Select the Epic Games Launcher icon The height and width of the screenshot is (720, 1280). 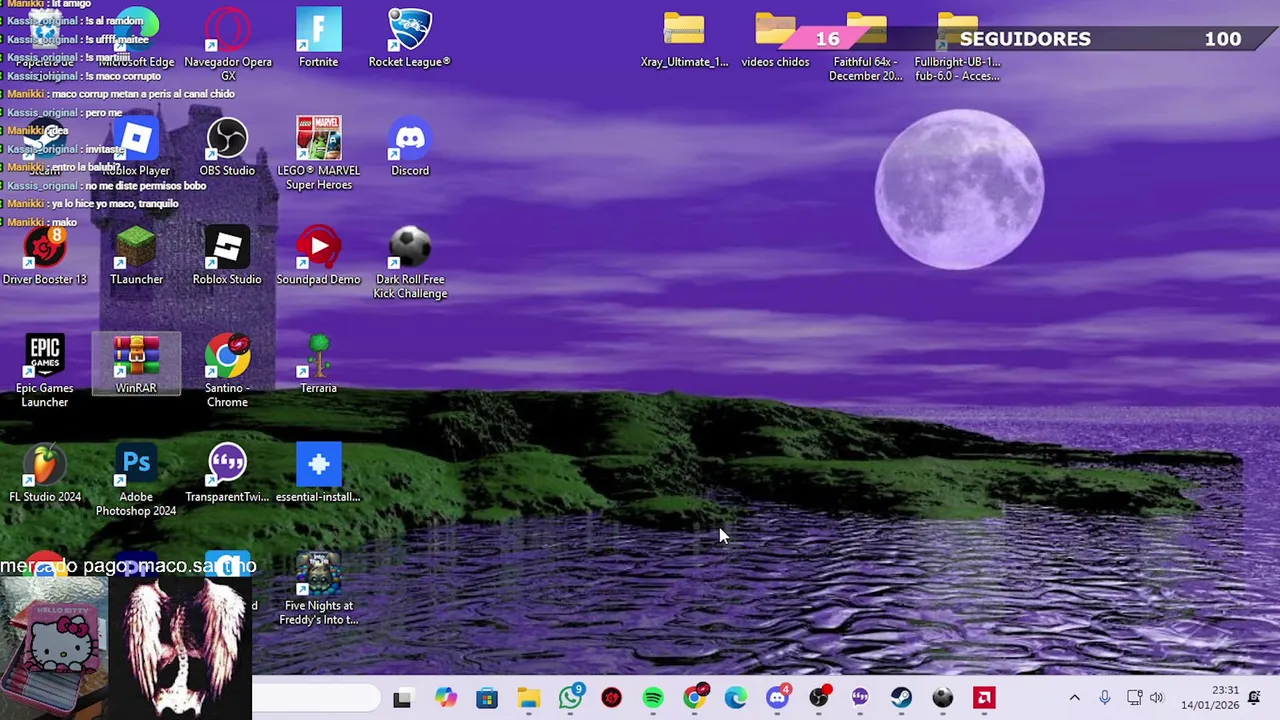pyautogui.click(x=45, y=372)
